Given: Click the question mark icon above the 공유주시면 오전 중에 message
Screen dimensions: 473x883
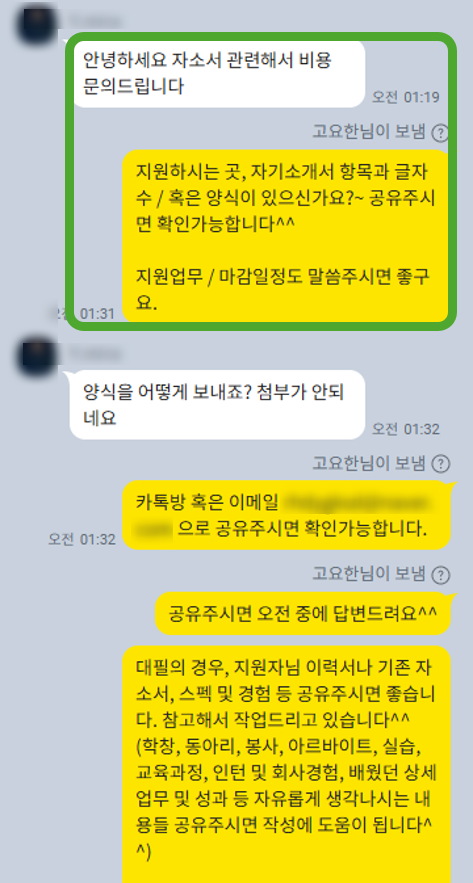Looking at the screenshot, I should tap(440, 575).
